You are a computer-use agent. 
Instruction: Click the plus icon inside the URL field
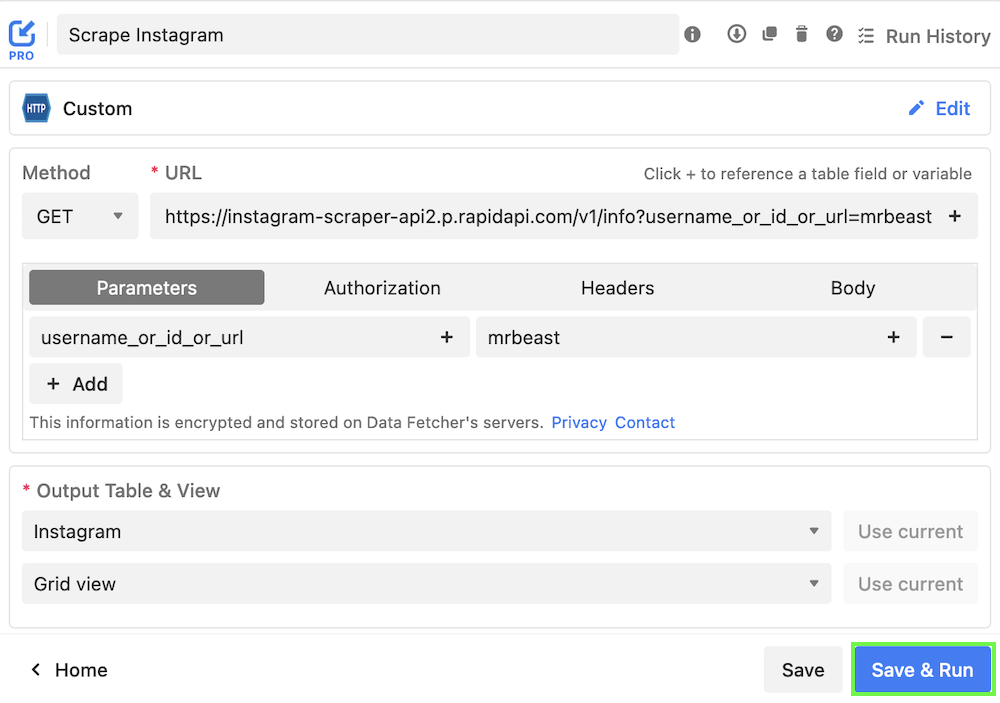coord(955,216)
